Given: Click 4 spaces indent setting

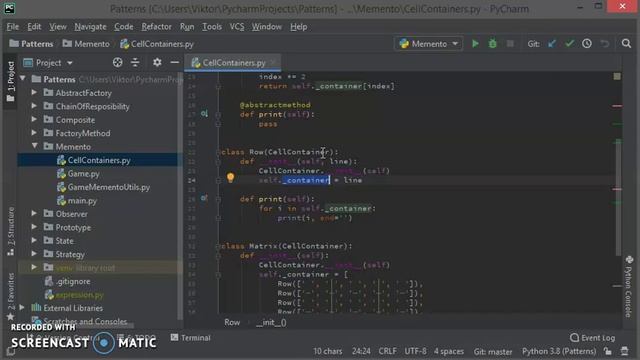Looking at the screenshot, I should (449, 351).
